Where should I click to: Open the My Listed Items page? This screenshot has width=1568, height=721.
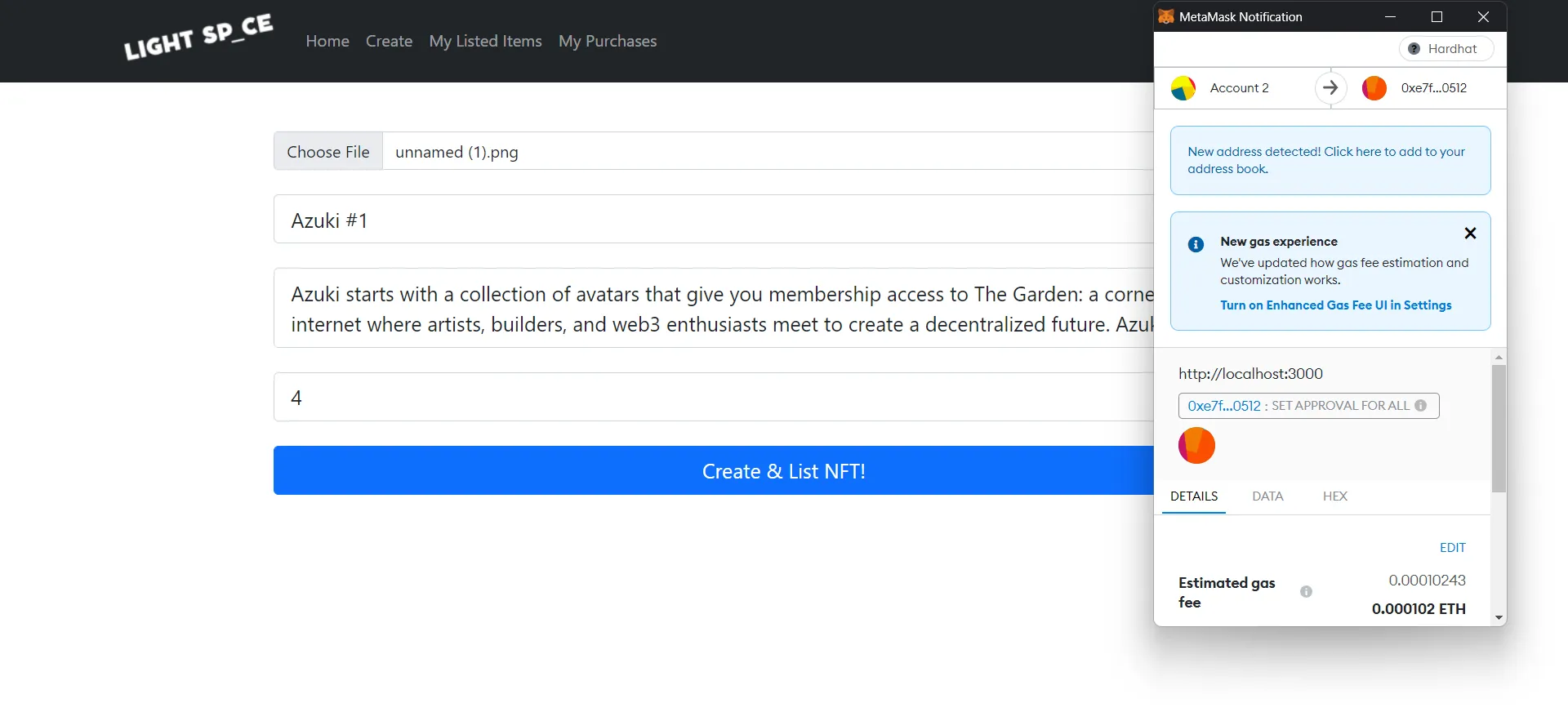485,41
